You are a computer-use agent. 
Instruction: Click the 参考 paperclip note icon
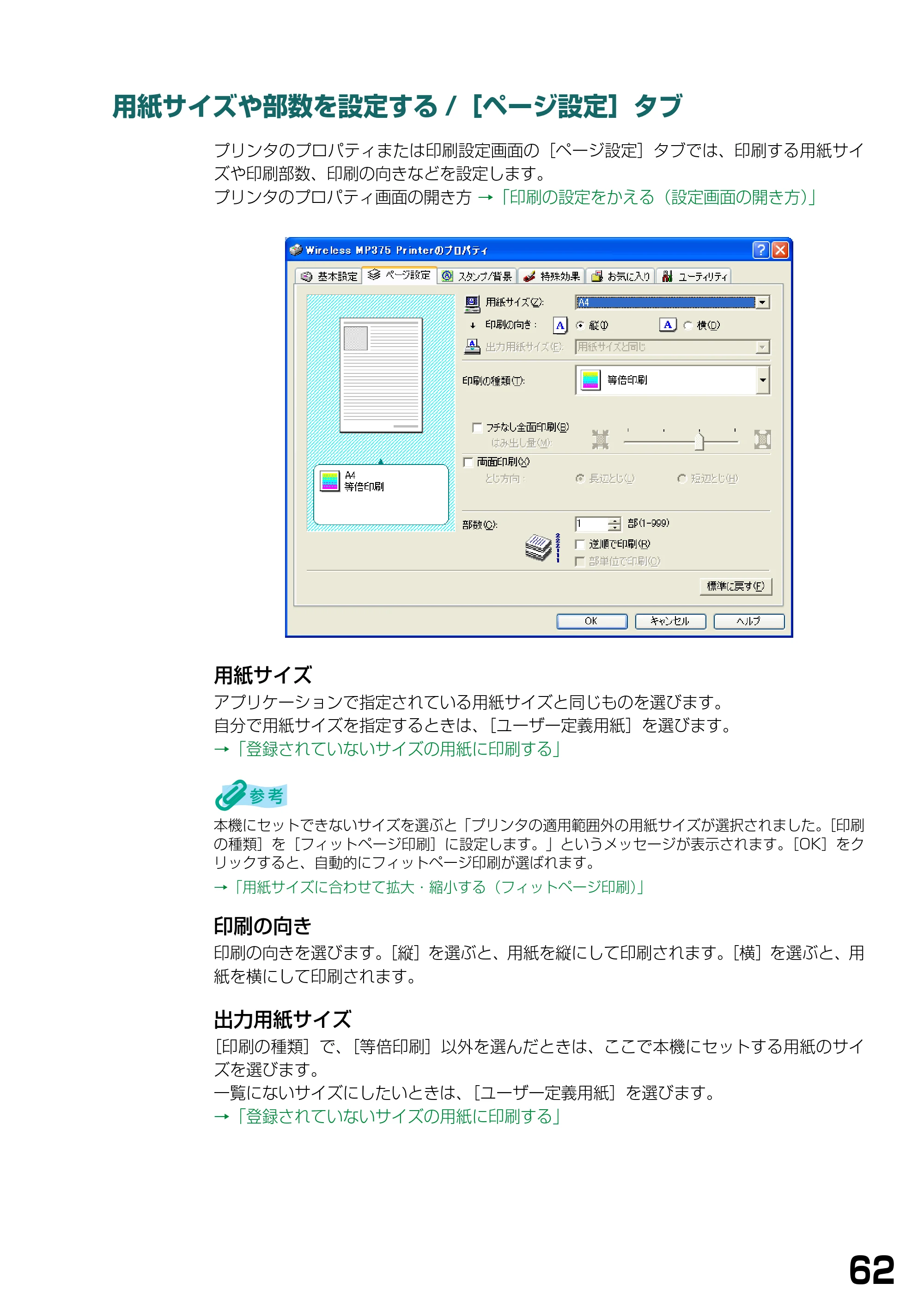click(x=251, y=794)
